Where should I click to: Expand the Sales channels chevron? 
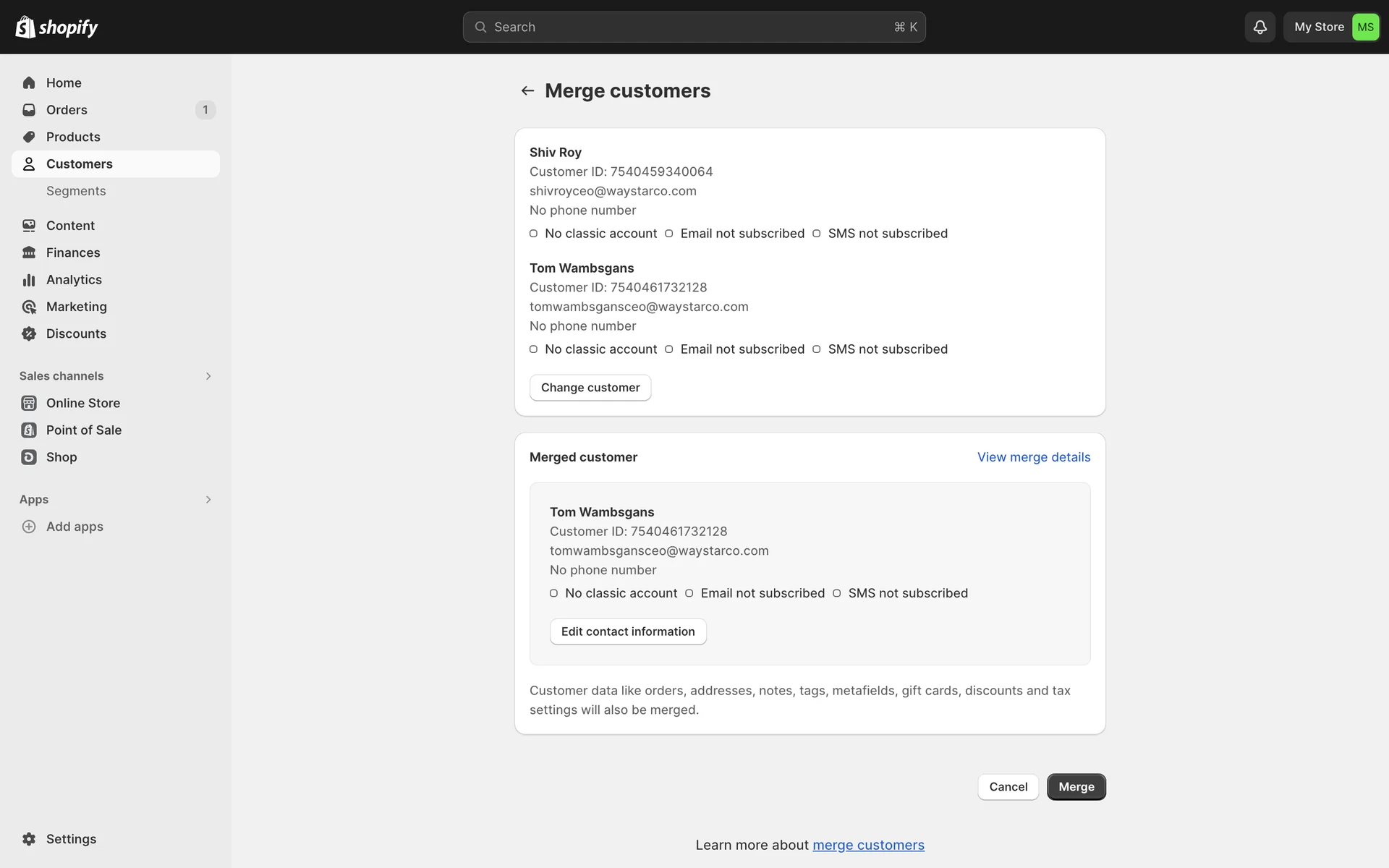(208, 376)
